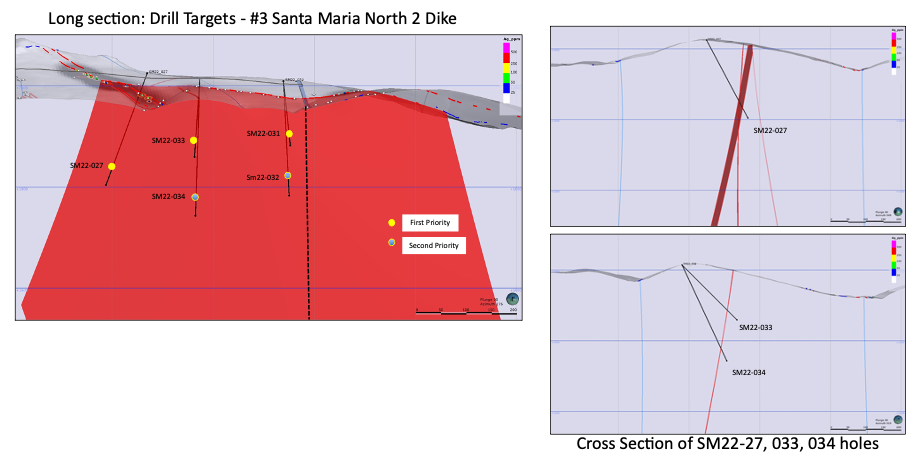Click the magenta swatch in long section legend
The height and width of the screenshot is (468, 906).
506,47
